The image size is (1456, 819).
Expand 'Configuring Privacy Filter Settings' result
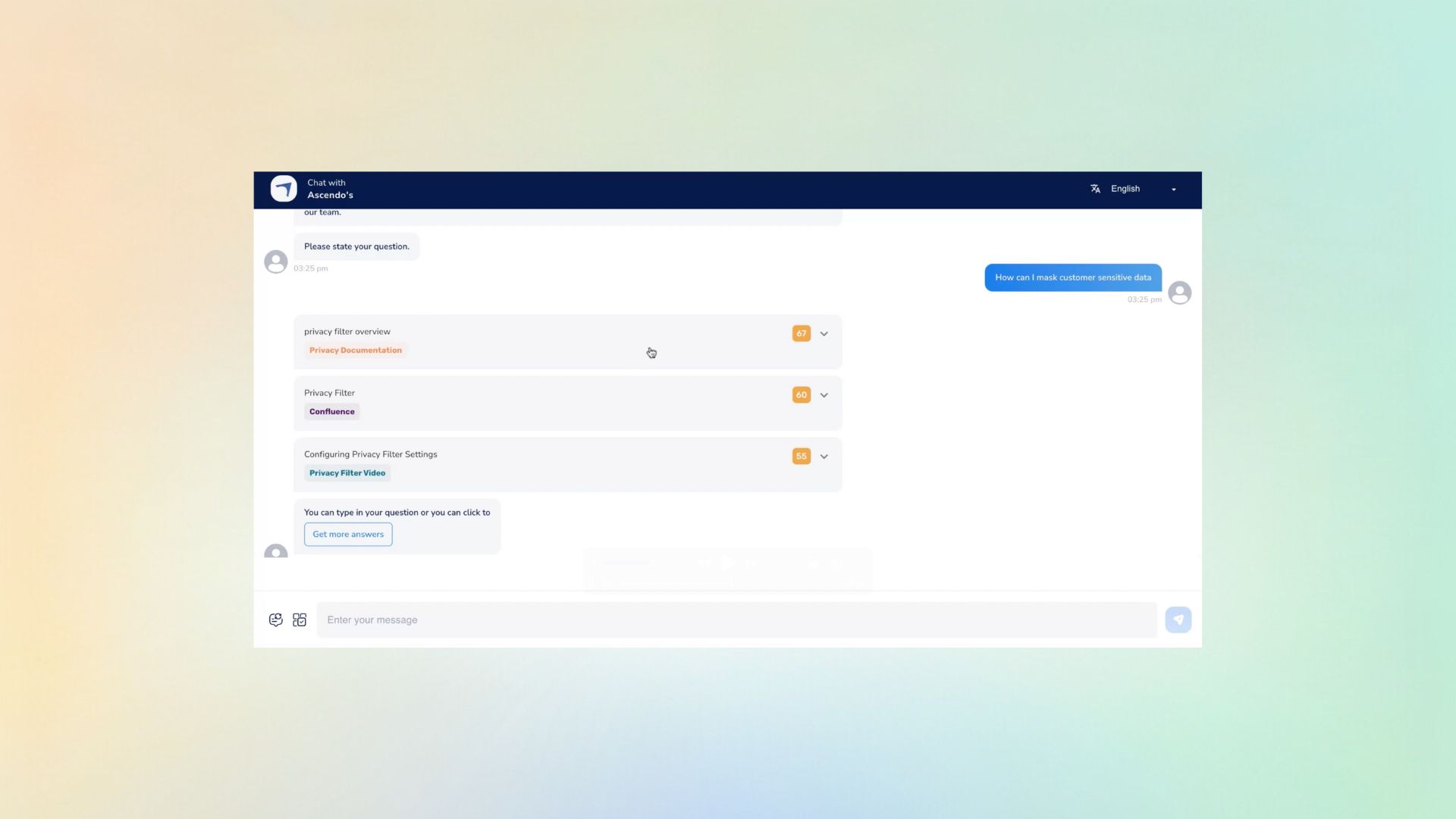(x=824, y=457)
